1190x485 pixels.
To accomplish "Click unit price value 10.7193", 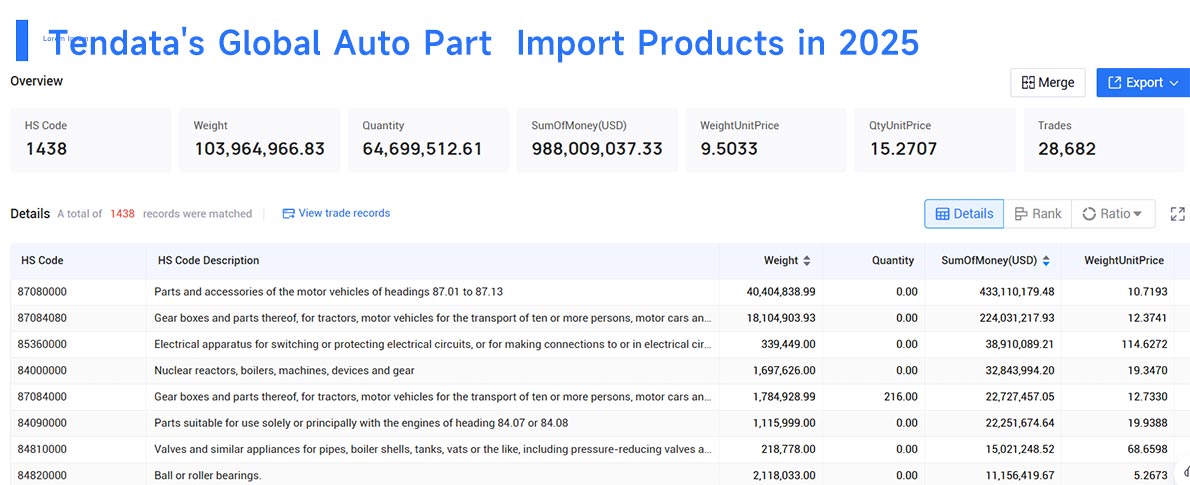I will click(1148, 291).
